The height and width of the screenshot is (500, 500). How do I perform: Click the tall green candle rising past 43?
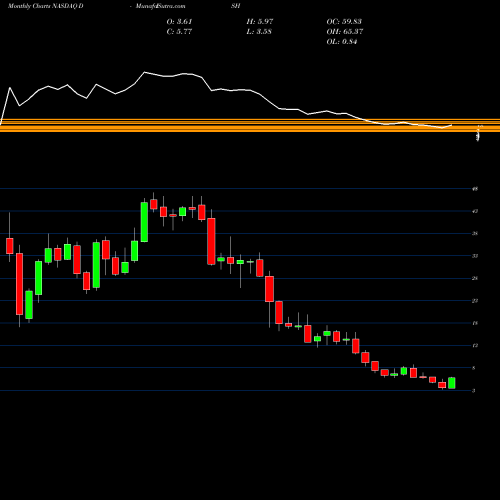pyautogui.click(x=144, y=222)
